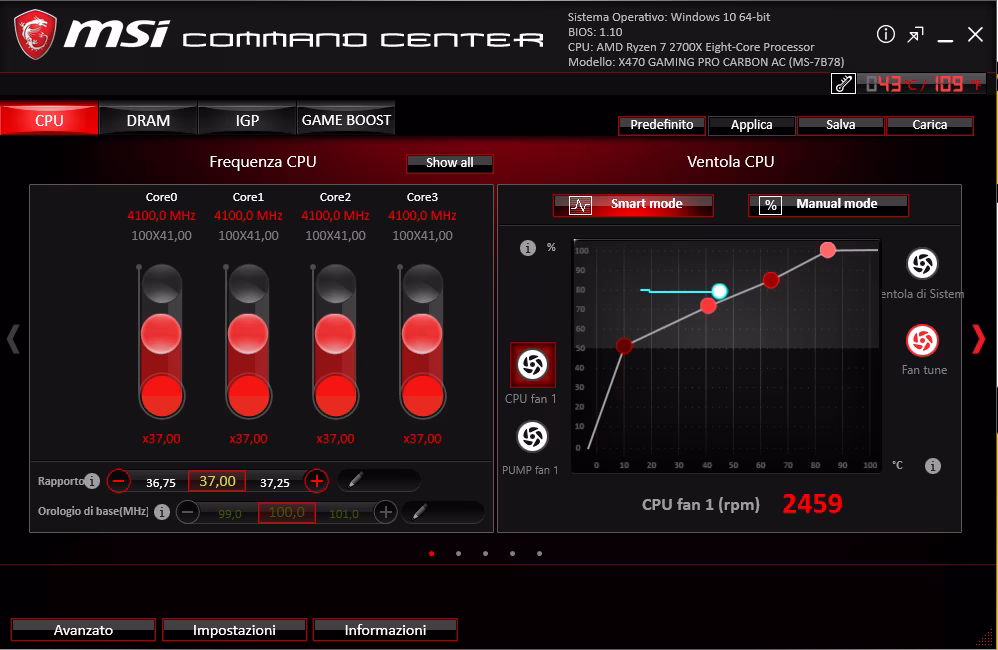
Task: Open info icon next to Orologio di base
Action: coord(162,511)
